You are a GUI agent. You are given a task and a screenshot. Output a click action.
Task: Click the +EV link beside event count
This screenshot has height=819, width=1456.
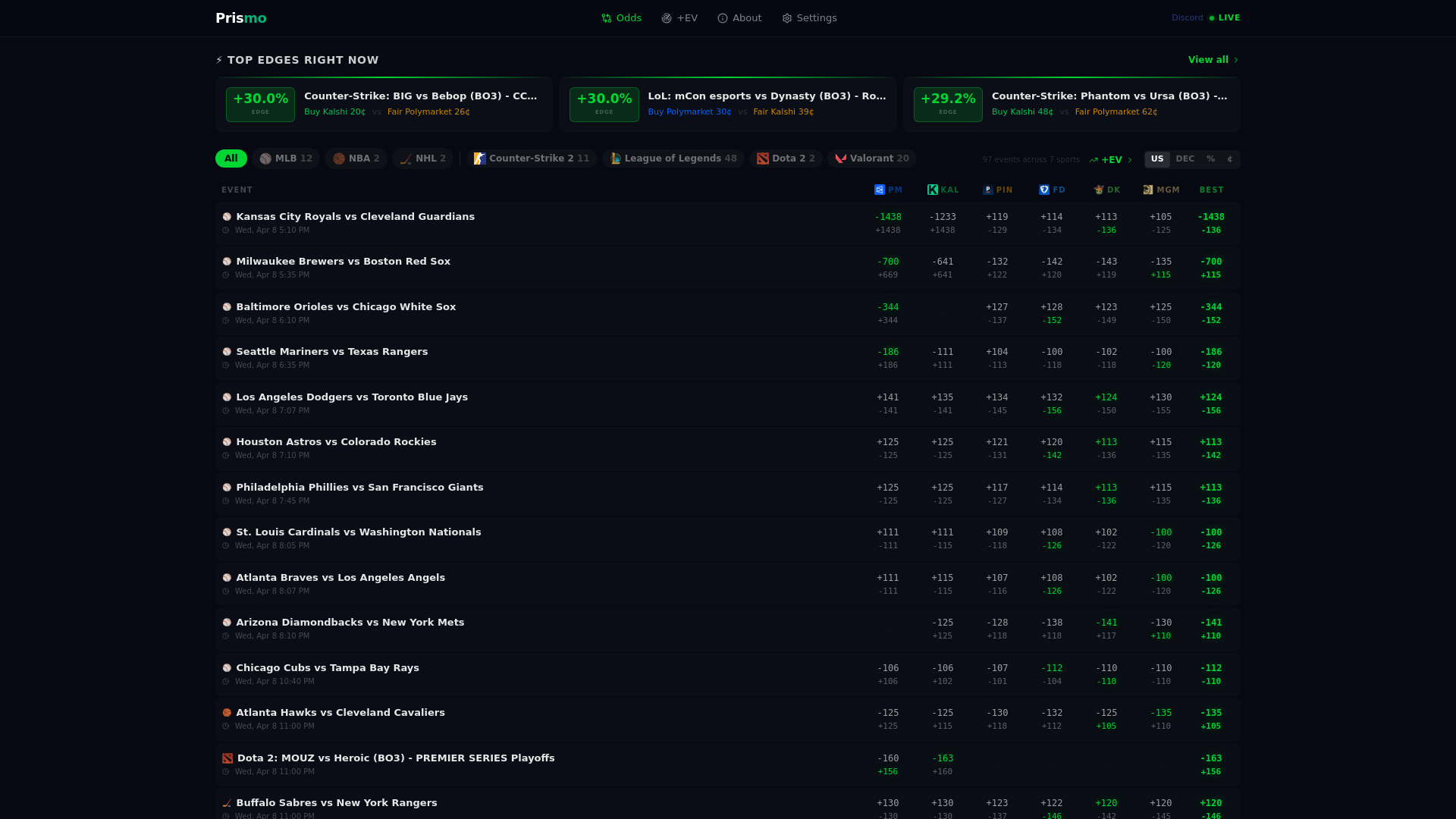coord(1110,160)
